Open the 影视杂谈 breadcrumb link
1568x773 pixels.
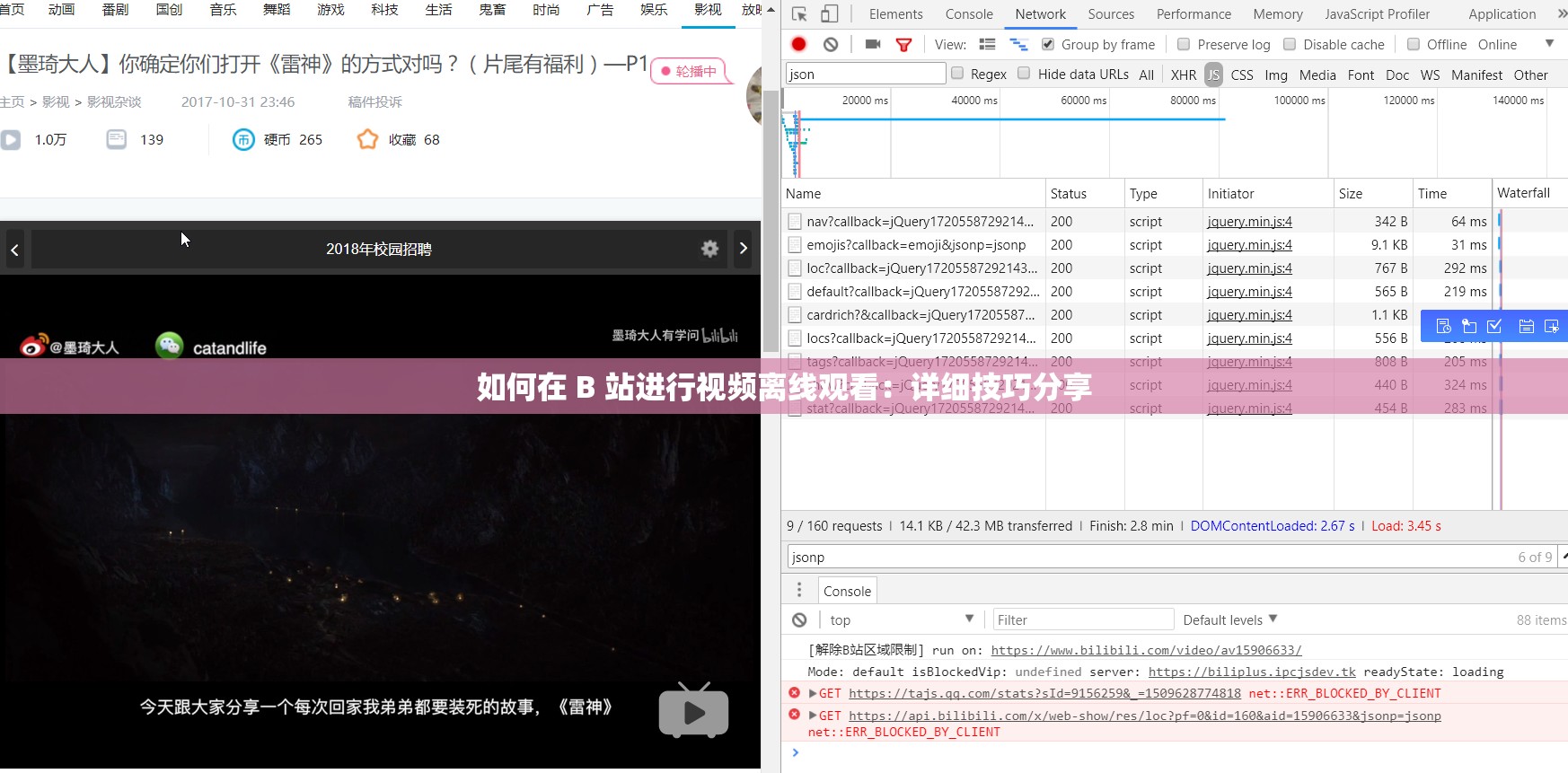pos(114,102)
